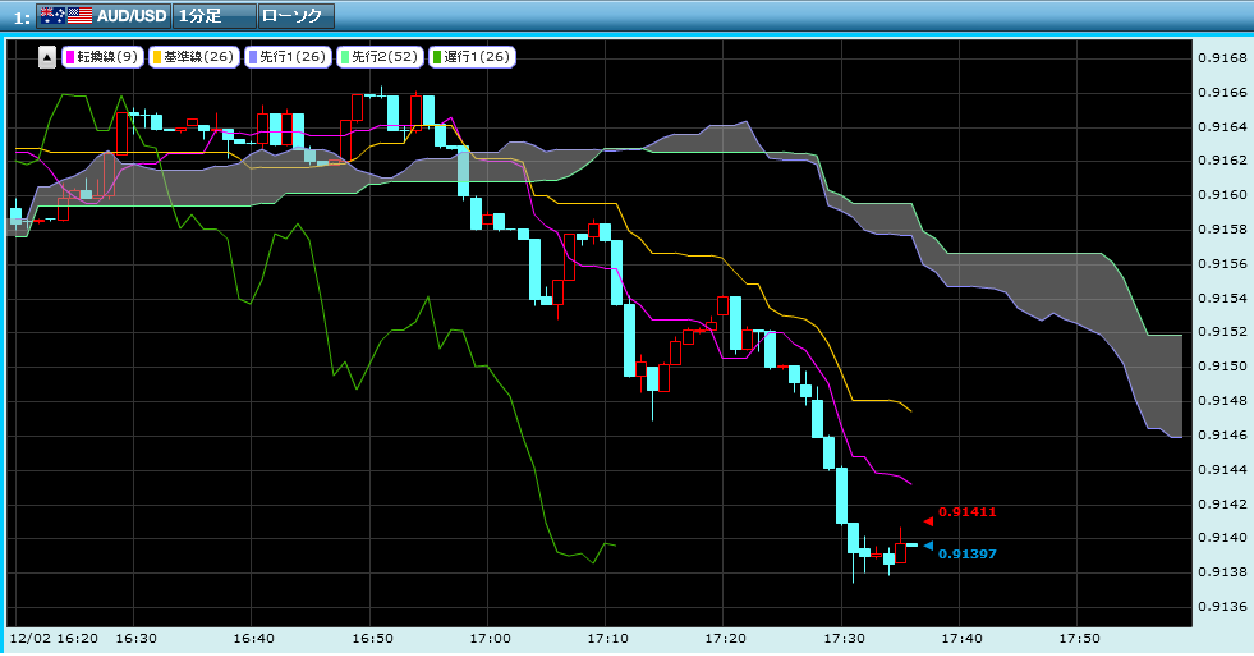Open the 1分足 timeframe selector
1254x656 pixels.
tap(213, 15)
